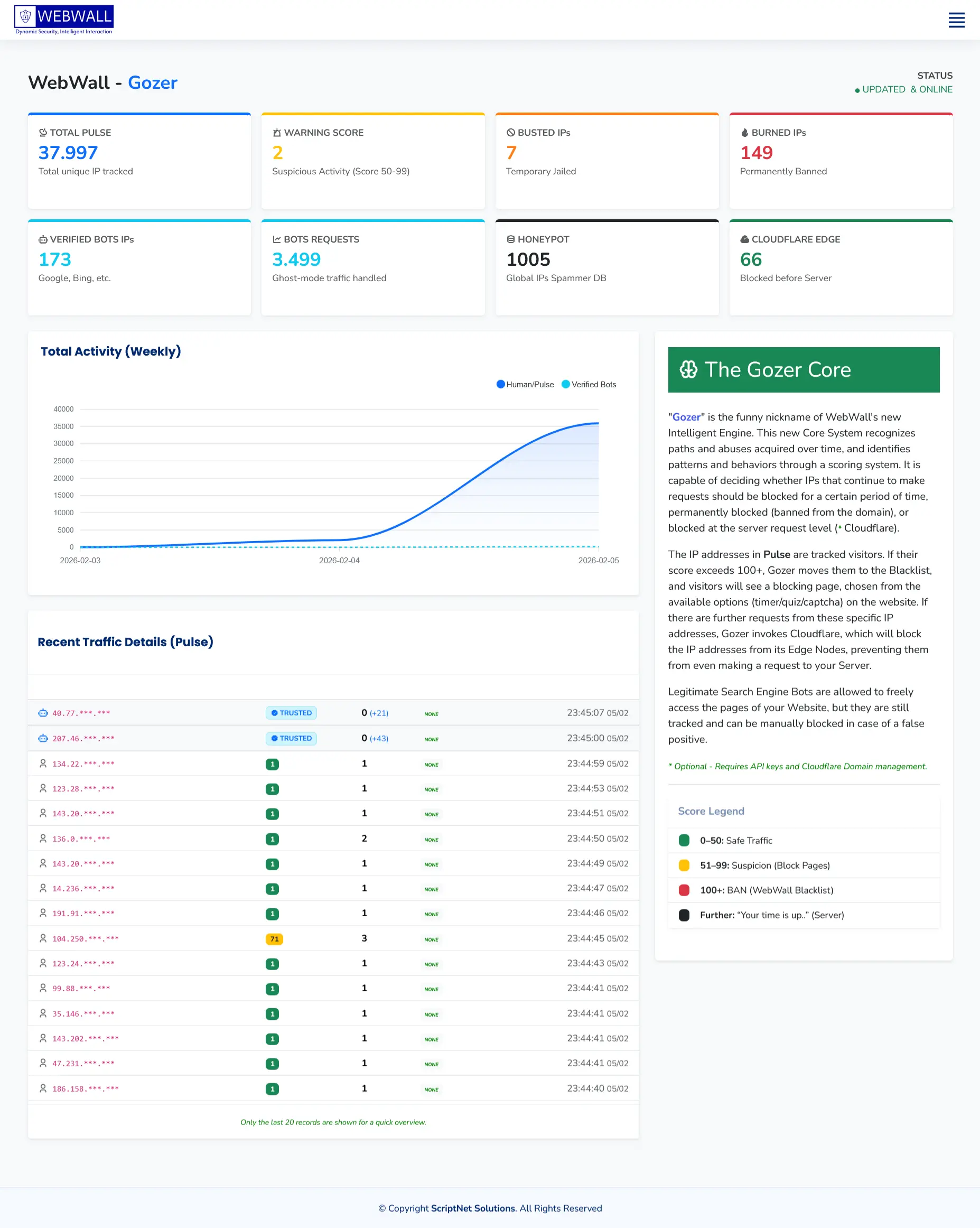Click the Verified Bots robot icon
This screenshot has width=980, height=1228.
42,239
